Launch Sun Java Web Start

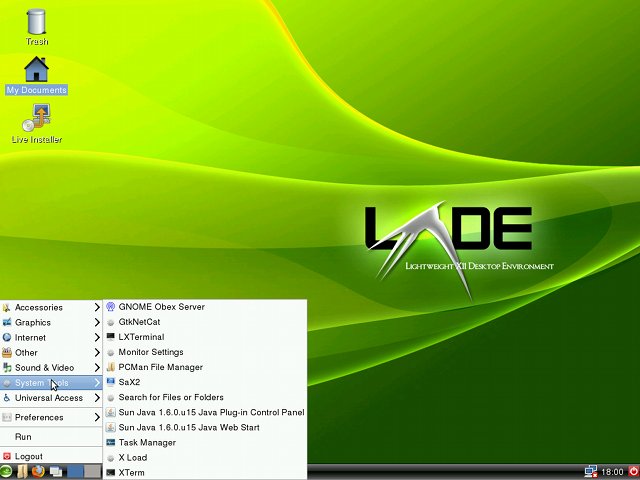pyautogui.click(x=205, y=428)
